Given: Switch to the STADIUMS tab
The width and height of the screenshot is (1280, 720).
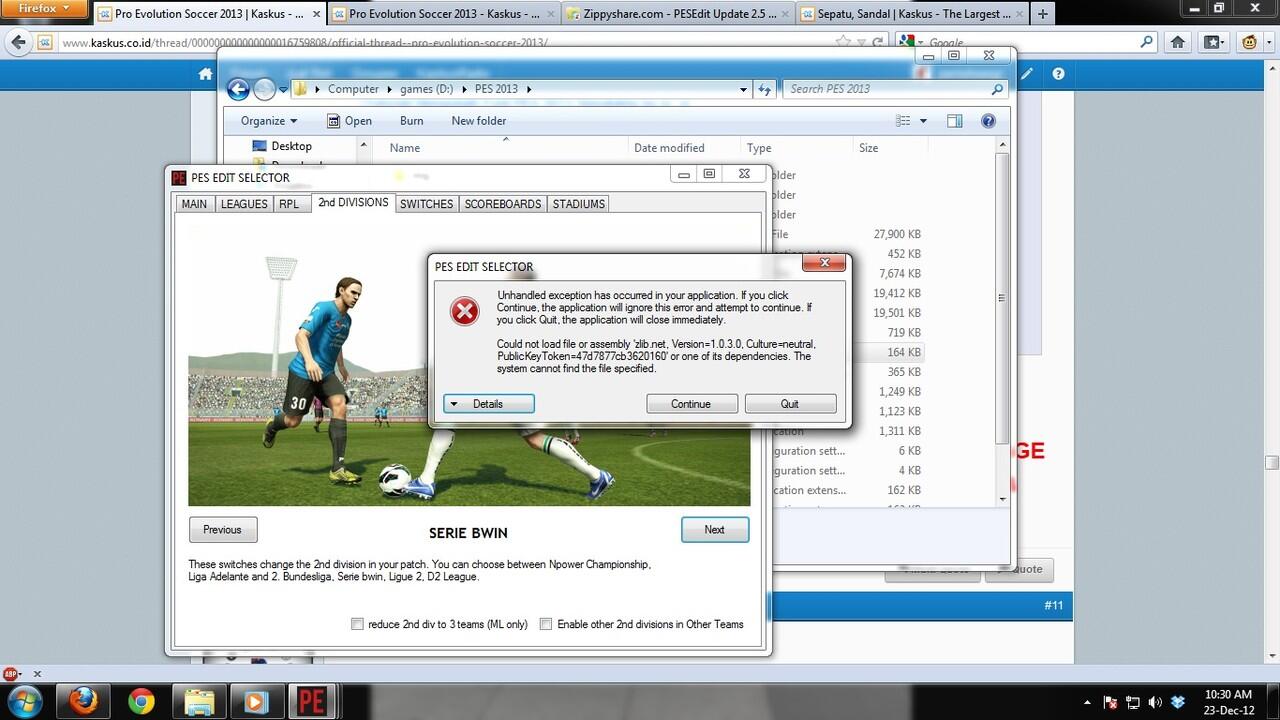Looking at the screenshot, I should (579, 204).
